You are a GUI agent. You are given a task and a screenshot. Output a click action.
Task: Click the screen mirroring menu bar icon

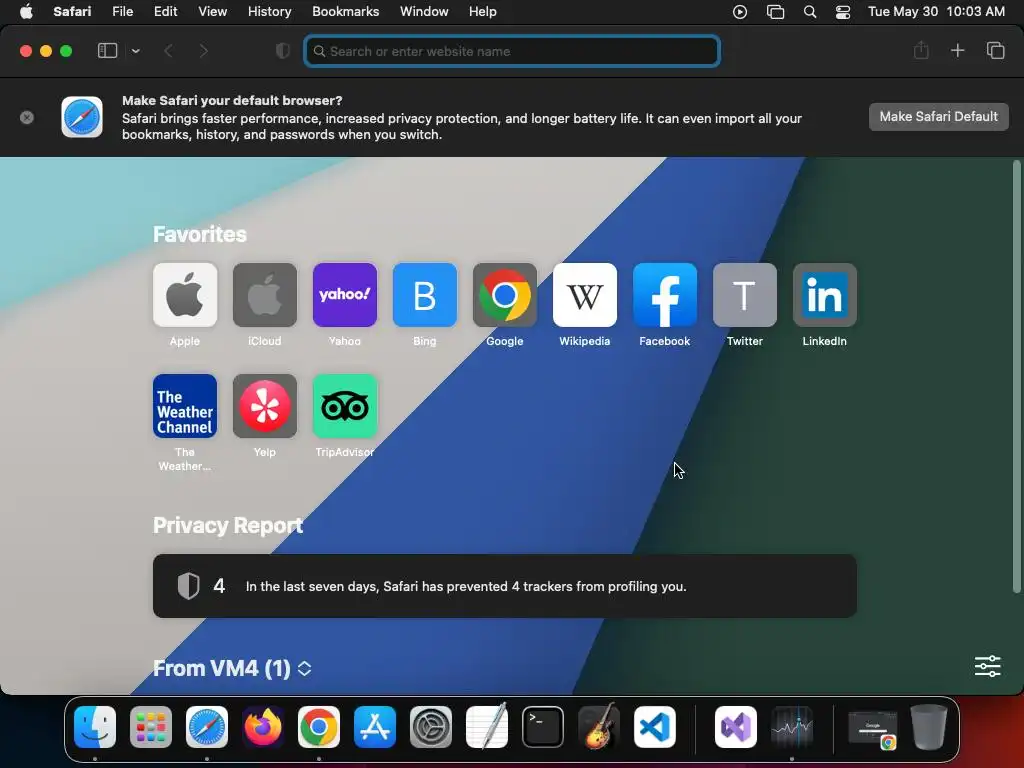(775, 12)
